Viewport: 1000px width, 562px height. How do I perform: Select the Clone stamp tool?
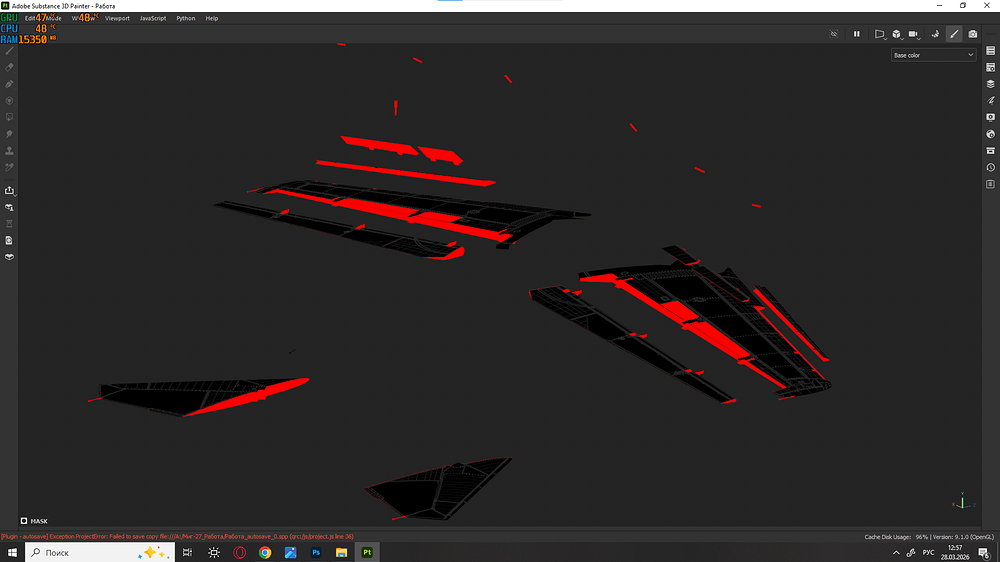10,151
